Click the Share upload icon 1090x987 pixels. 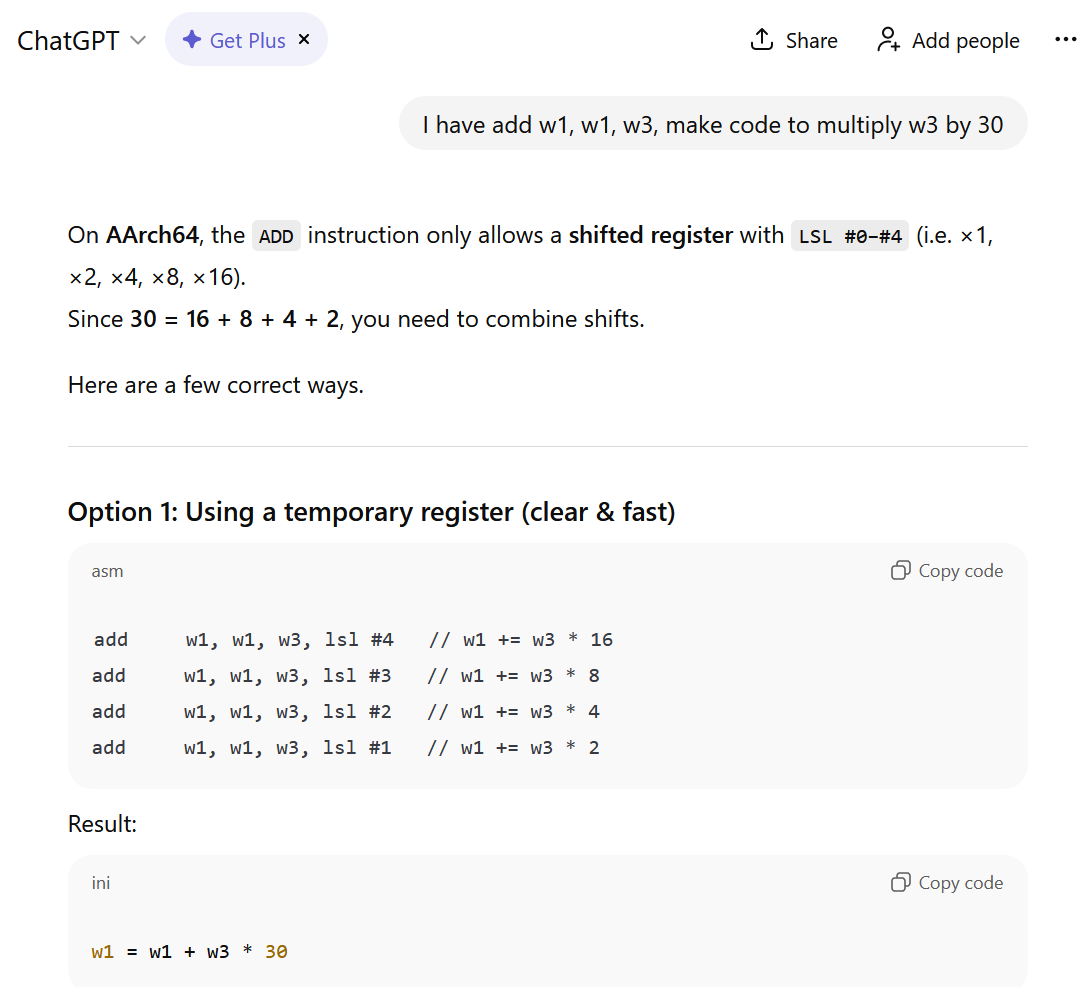coord(762,40)
